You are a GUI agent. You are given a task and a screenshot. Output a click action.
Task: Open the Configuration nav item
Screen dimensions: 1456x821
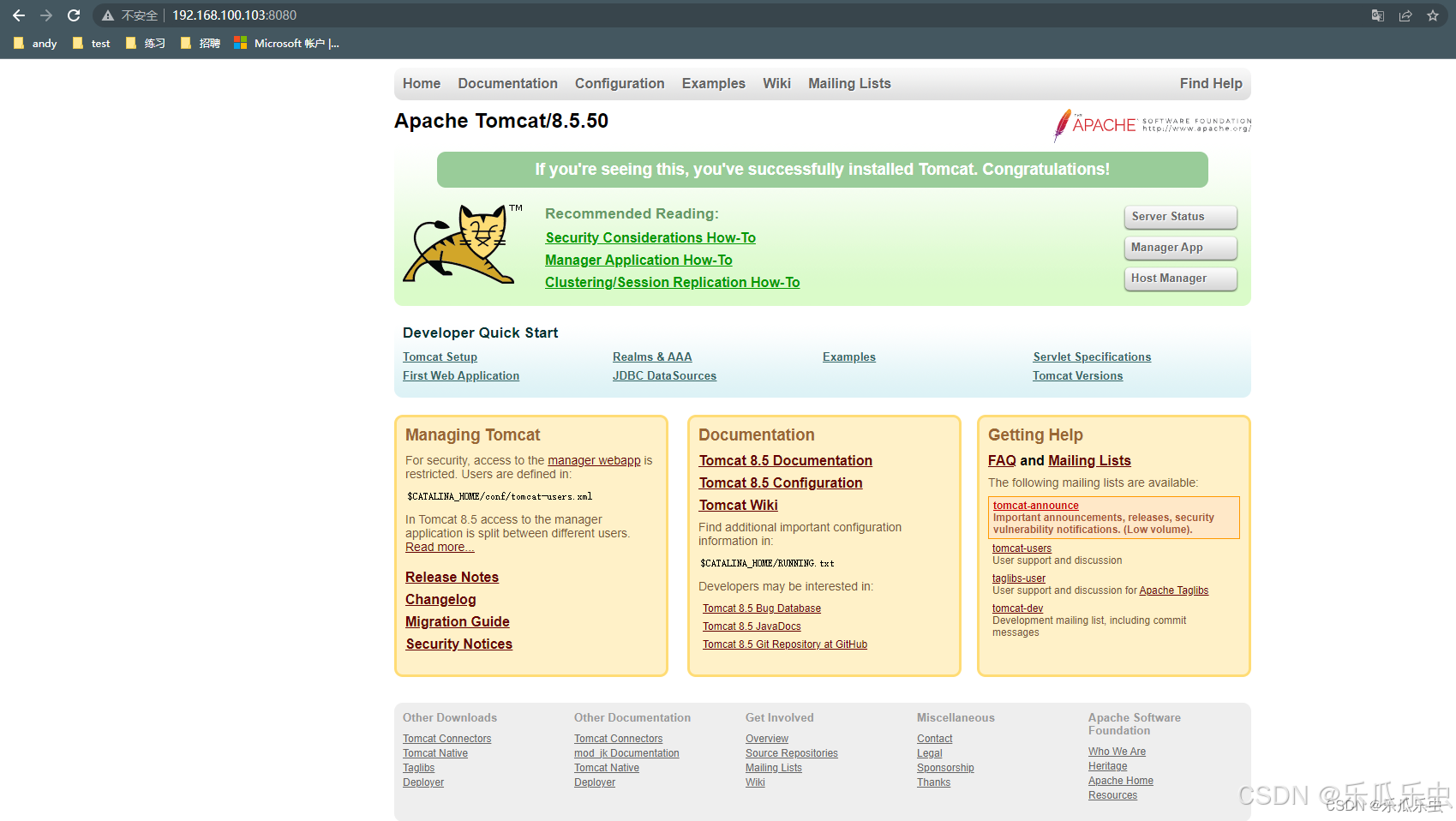tap(620, 83)
